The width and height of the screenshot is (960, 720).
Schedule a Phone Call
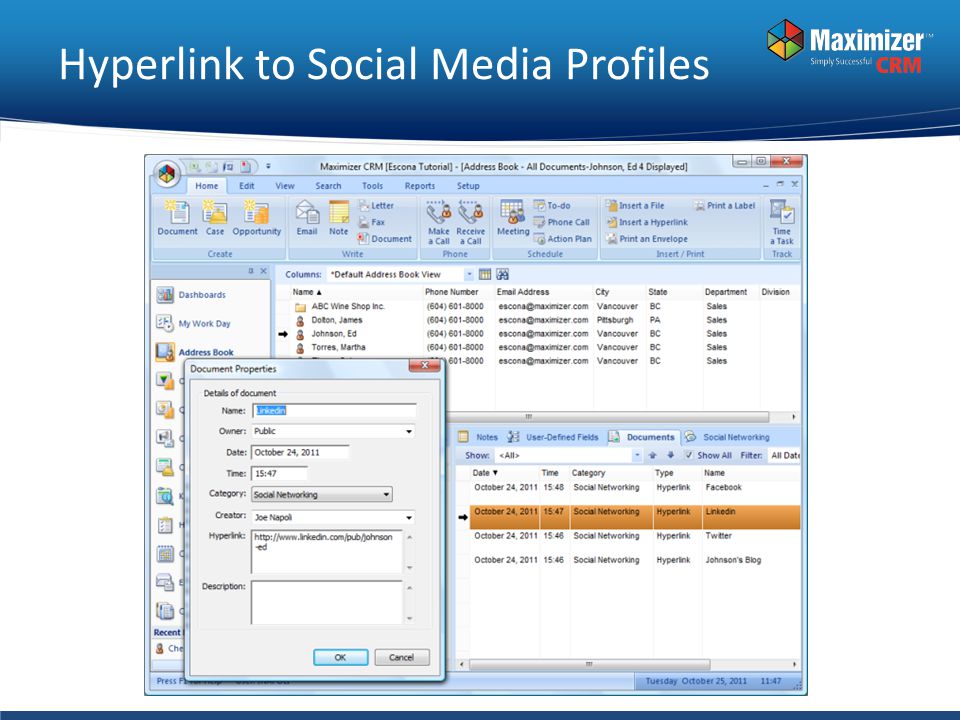562,222
